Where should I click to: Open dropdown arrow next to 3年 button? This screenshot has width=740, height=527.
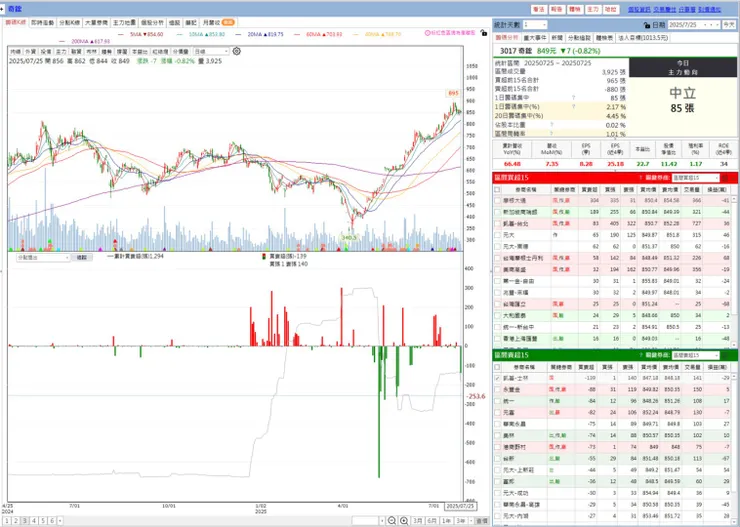470,521
